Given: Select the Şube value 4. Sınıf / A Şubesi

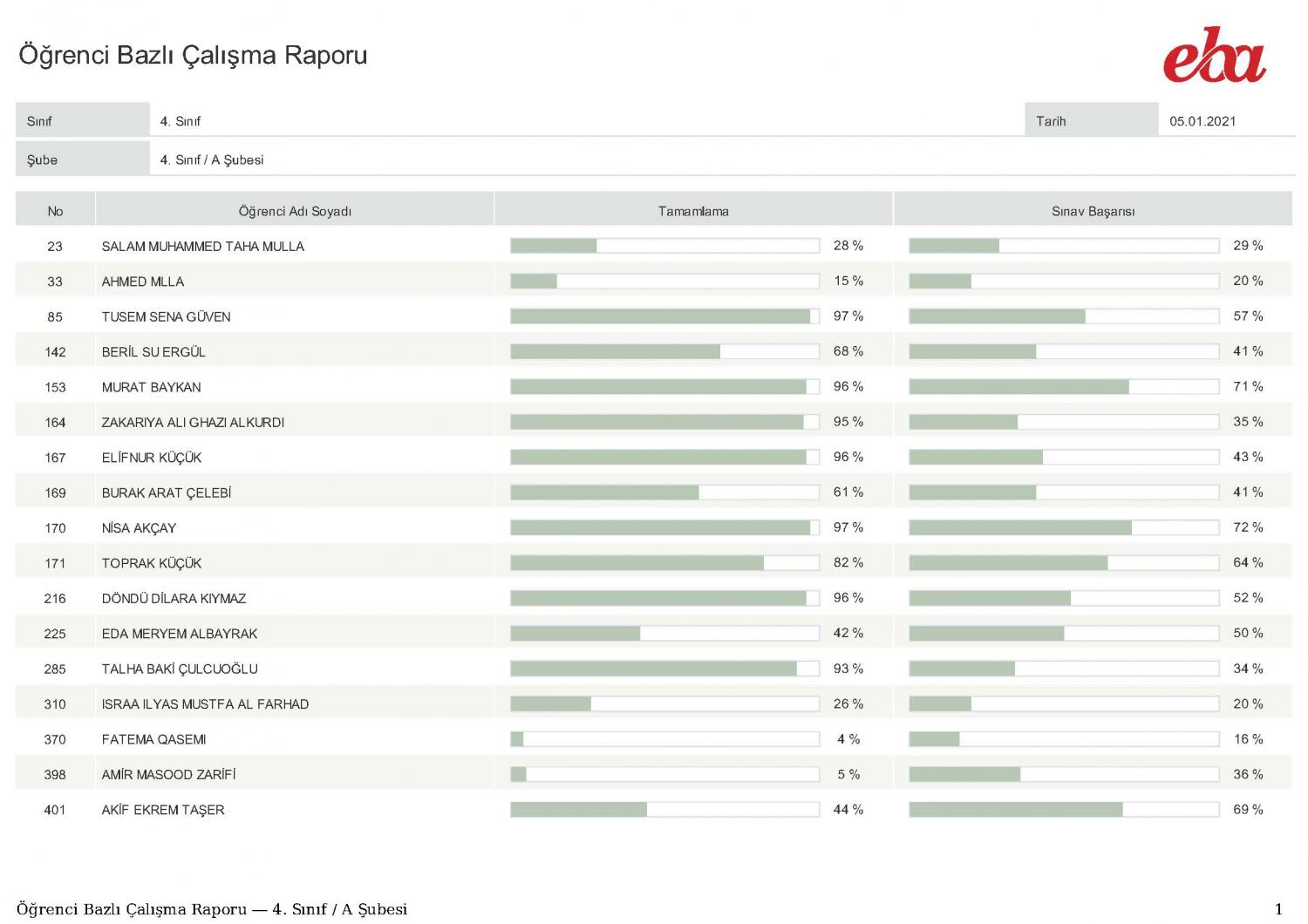Looking at the screenshot, I should [x=212, y=160].
